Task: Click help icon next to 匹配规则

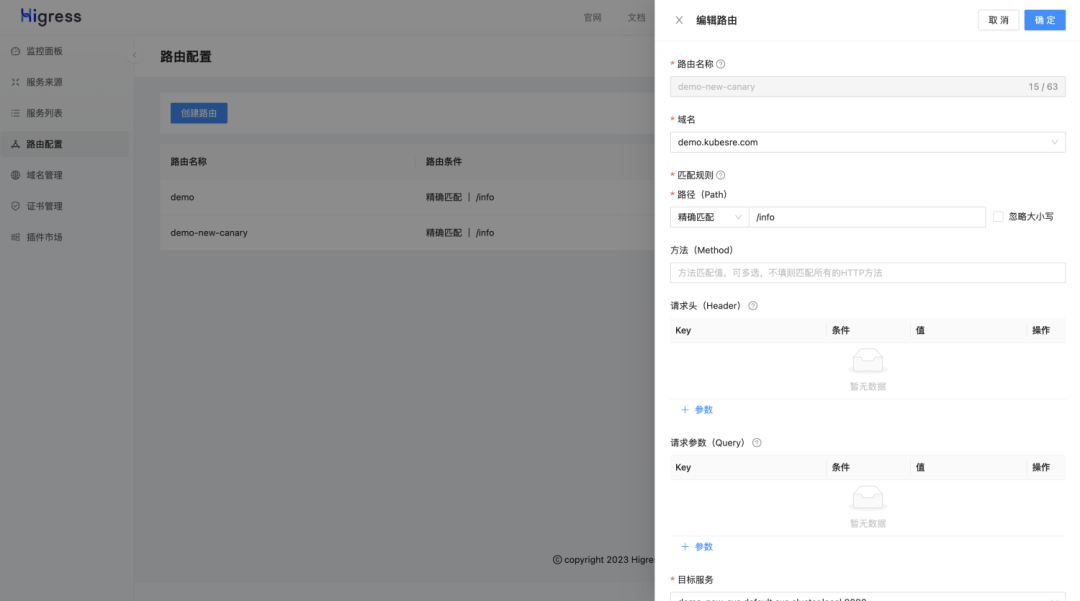Action: 720,175
